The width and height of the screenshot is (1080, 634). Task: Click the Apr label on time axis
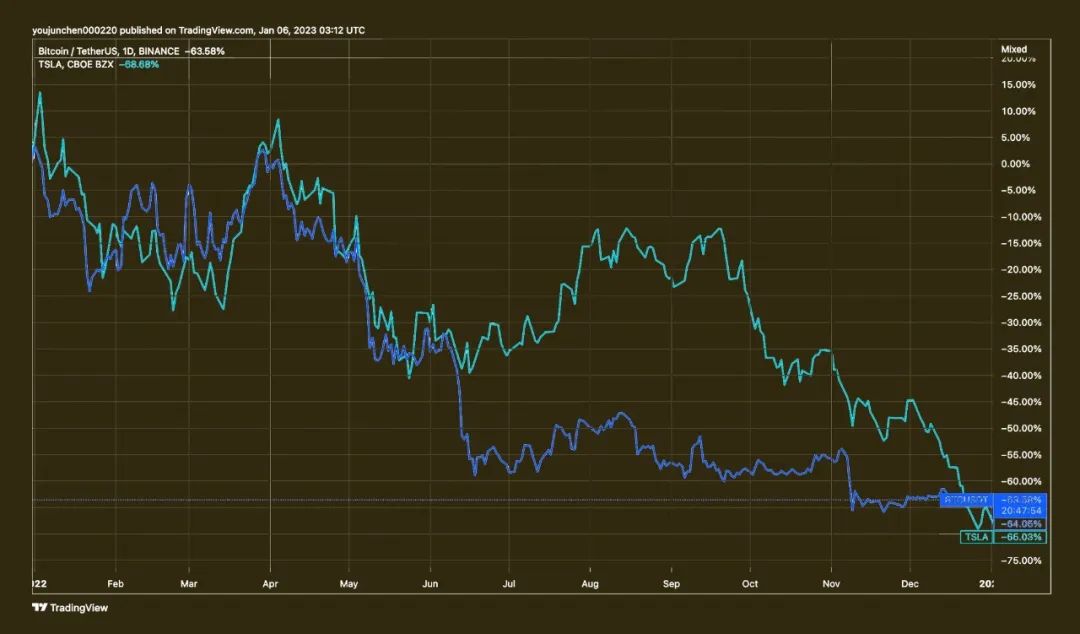tap(271, 583)
